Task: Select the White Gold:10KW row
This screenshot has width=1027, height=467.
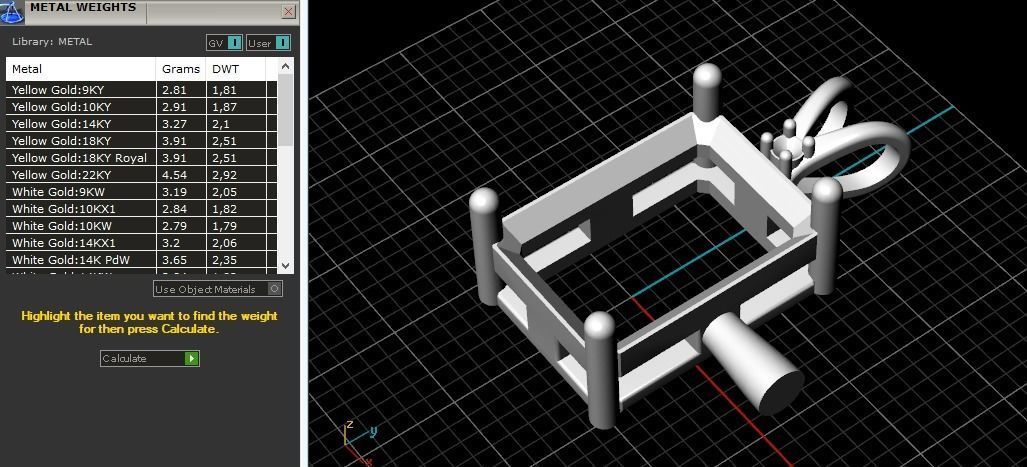Action: pyautogui.click(x=141, y=226)
